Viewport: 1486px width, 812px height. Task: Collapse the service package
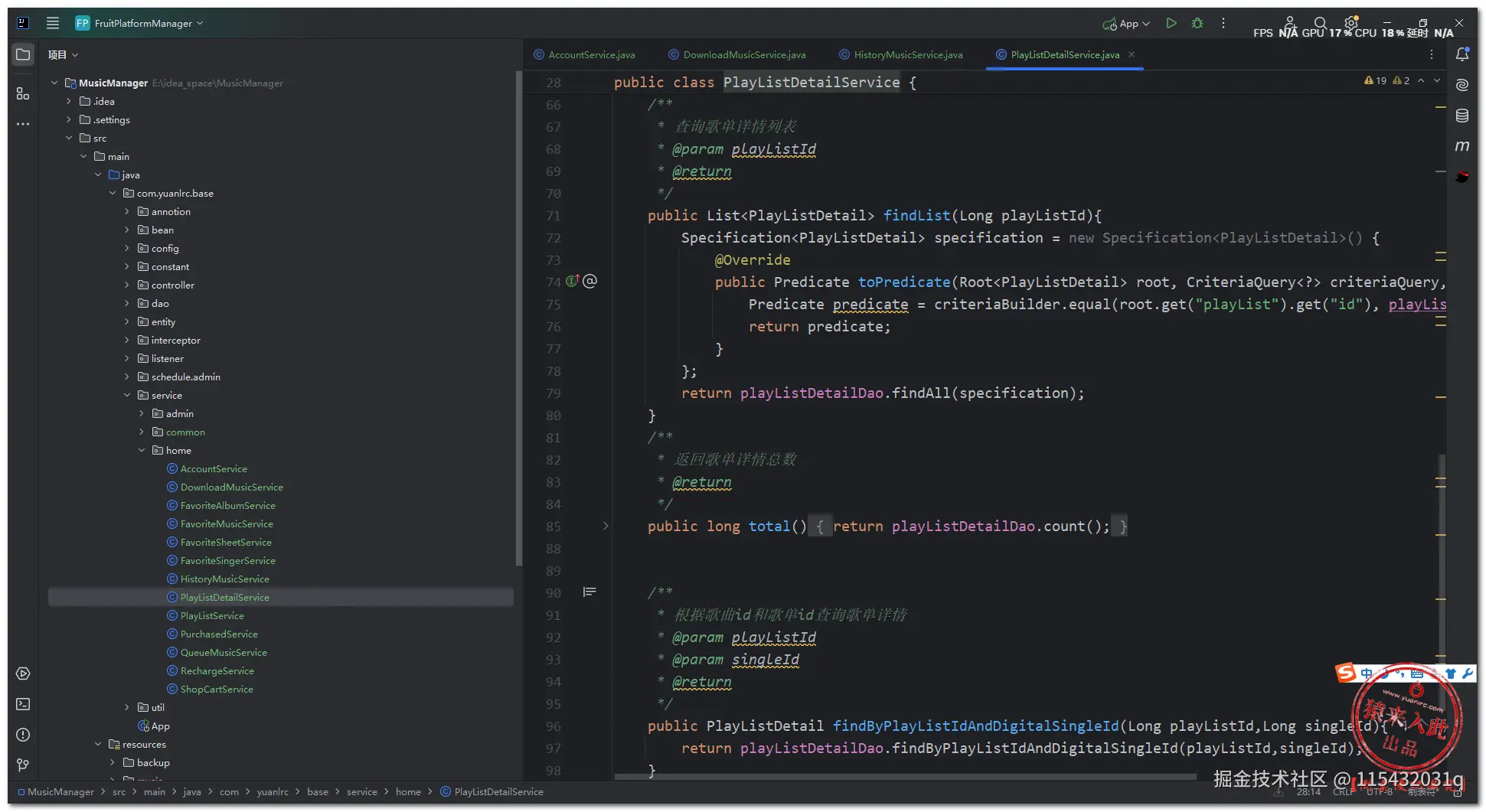tap(127, 395)
